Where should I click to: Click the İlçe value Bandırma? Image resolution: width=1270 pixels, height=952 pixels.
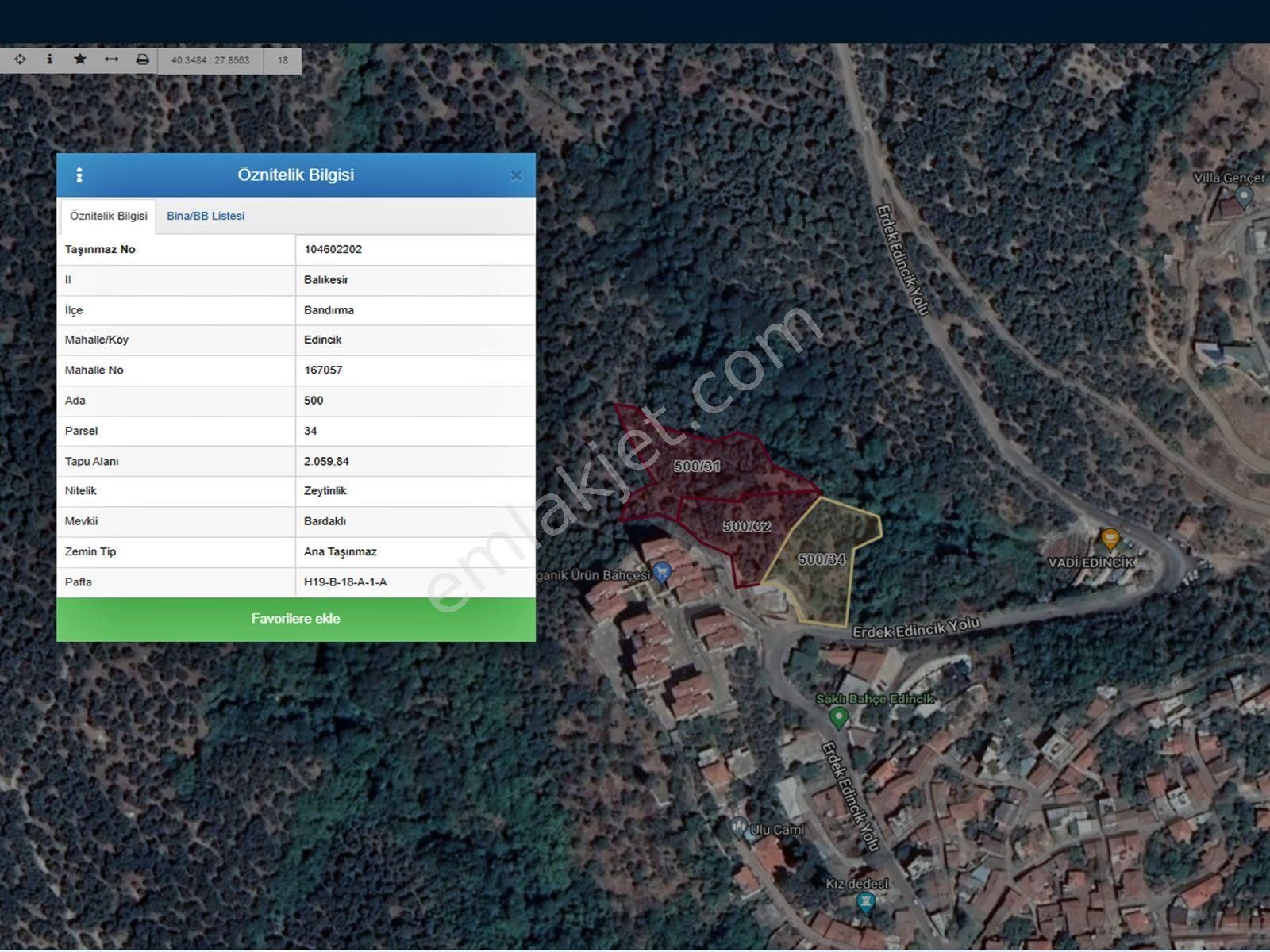[329, 310]
